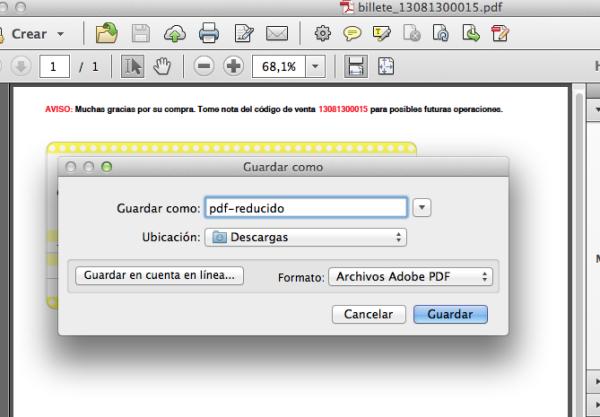Click the Email envelope icon
Screen dimensions: 600x417
click(x=277, y=34)
